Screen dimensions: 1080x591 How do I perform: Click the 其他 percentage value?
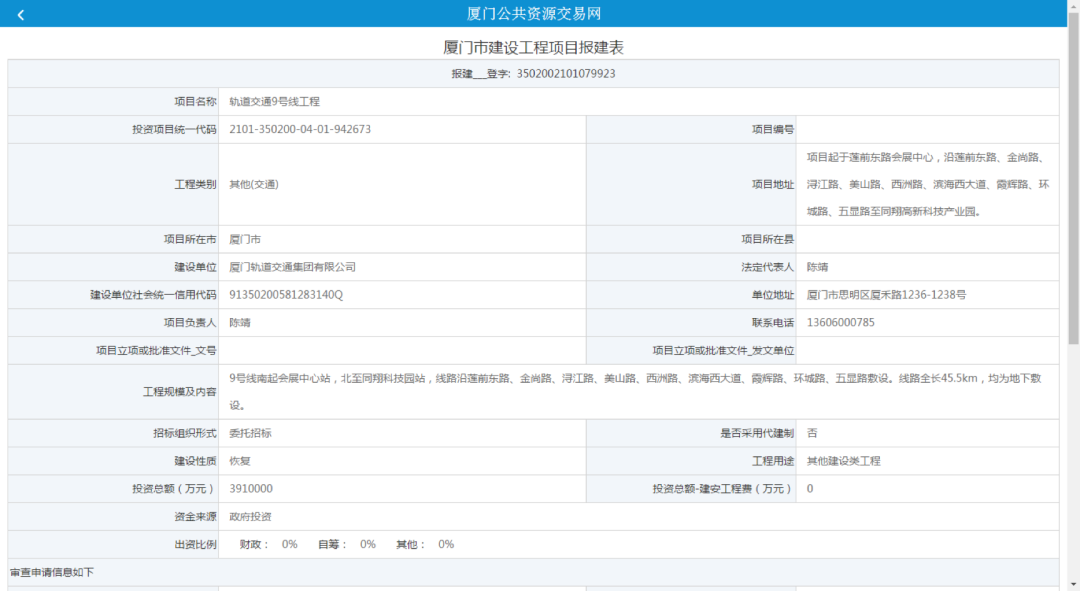click(x=446, y=544)
